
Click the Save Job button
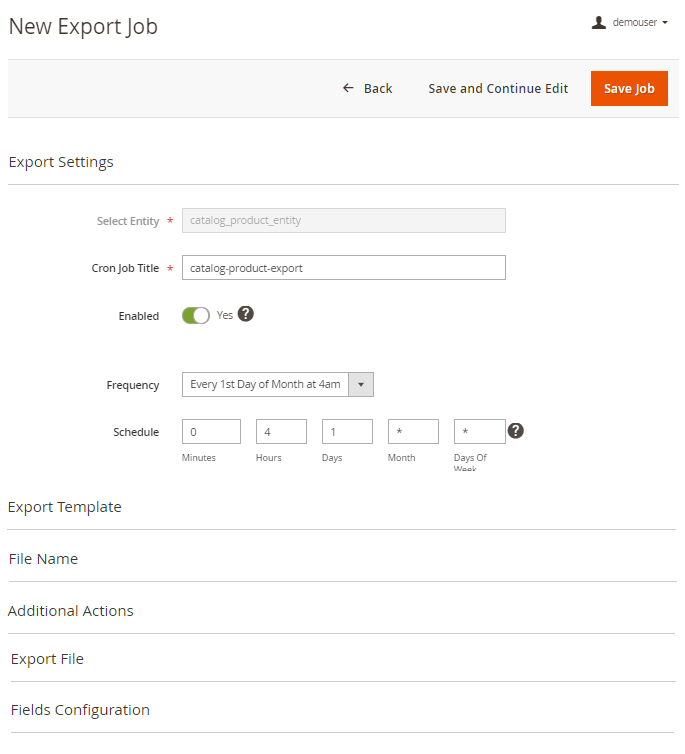[x=629, y=88]
